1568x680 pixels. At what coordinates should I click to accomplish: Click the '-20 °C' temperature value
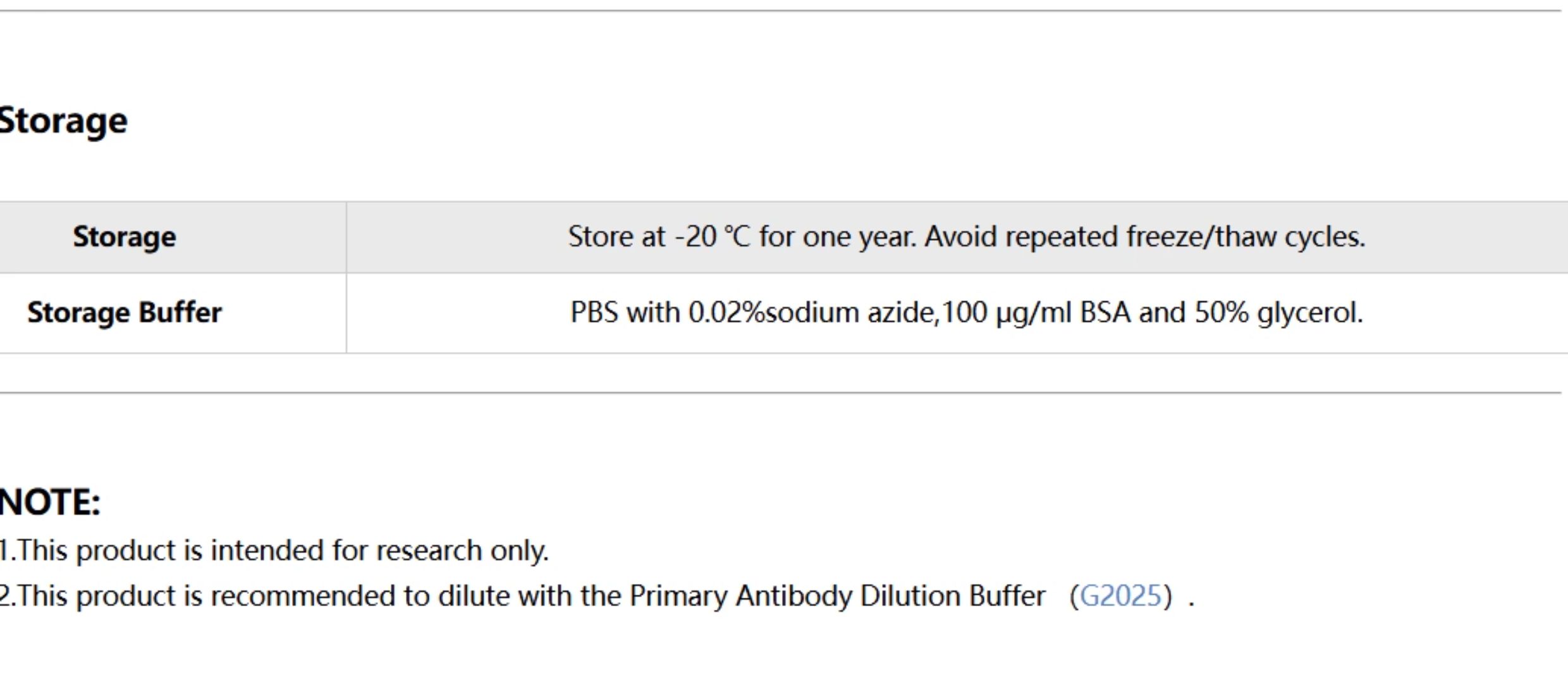tap(713, 237)
